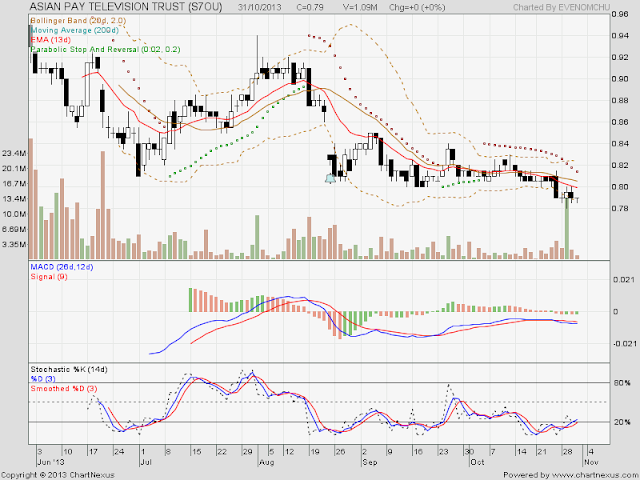Click the chart title ASIAN PAY TELEVISION TRUST (S7OU)
The image size is (640, 480).
pos(126,7)
